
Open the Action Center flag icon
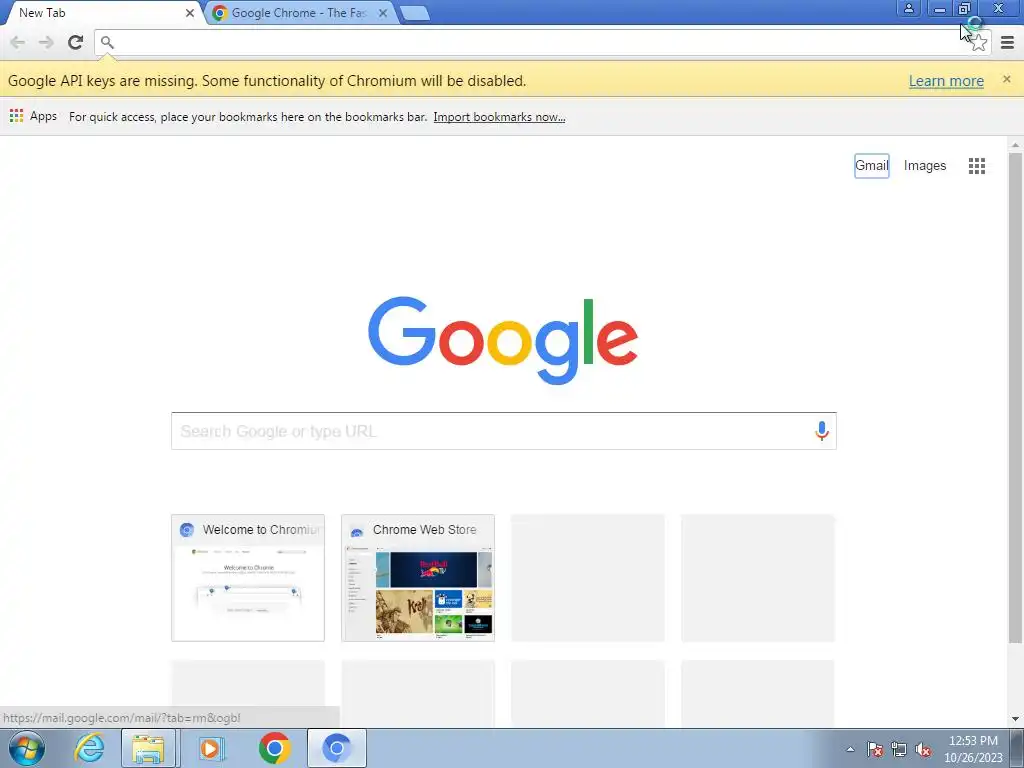[875, 749]
